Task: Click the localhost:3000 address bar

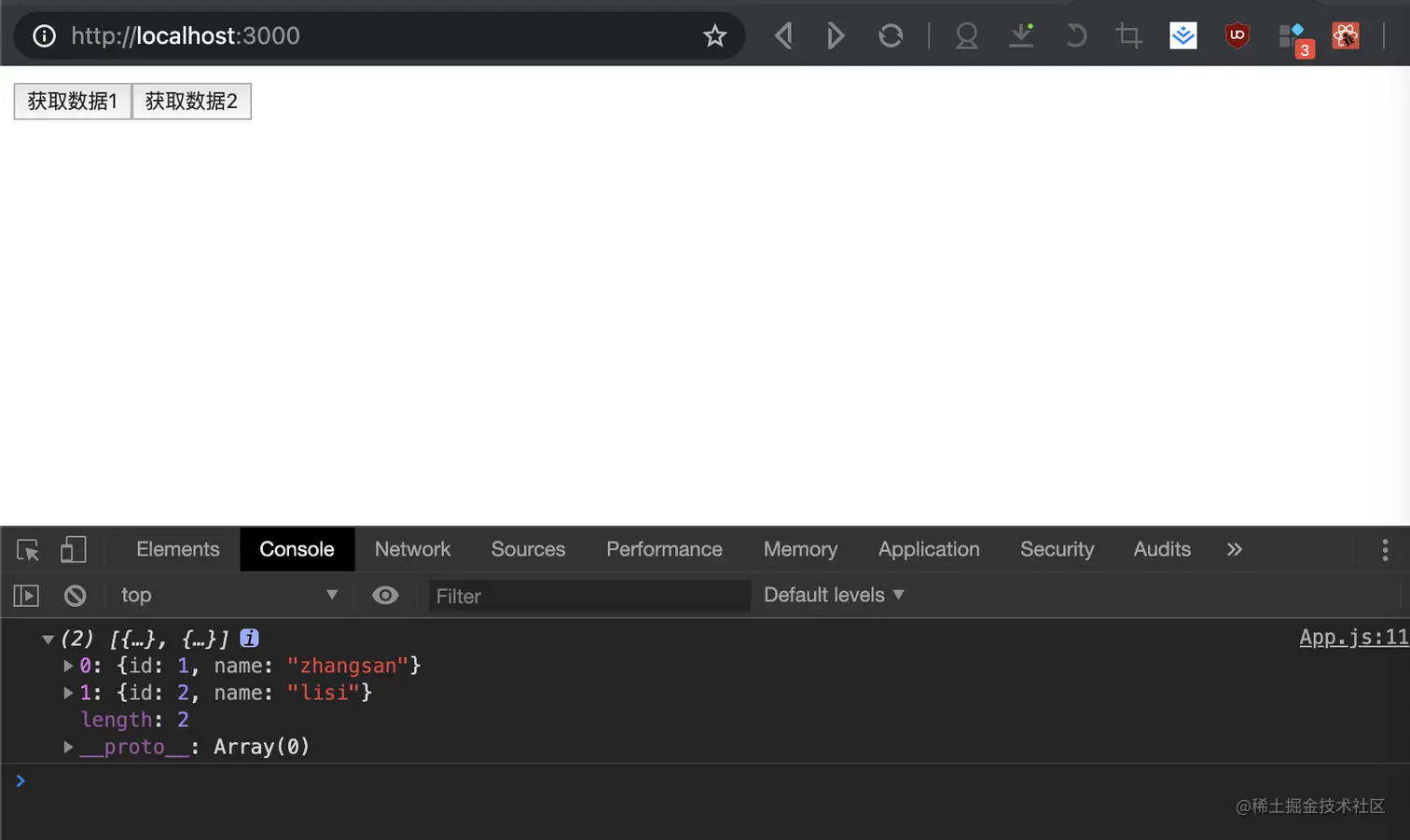Action: pos(380,36)
